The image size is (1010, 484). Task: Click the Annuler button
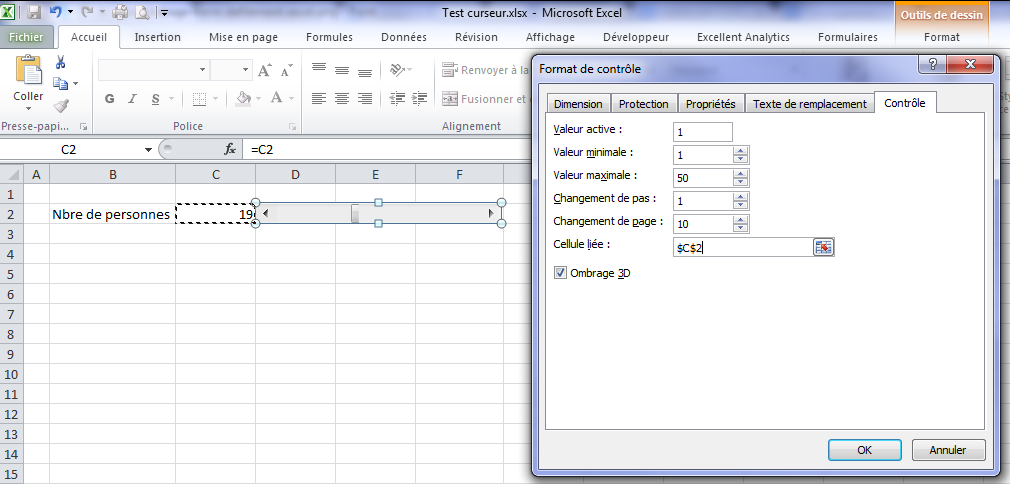[x=947, y=450]
